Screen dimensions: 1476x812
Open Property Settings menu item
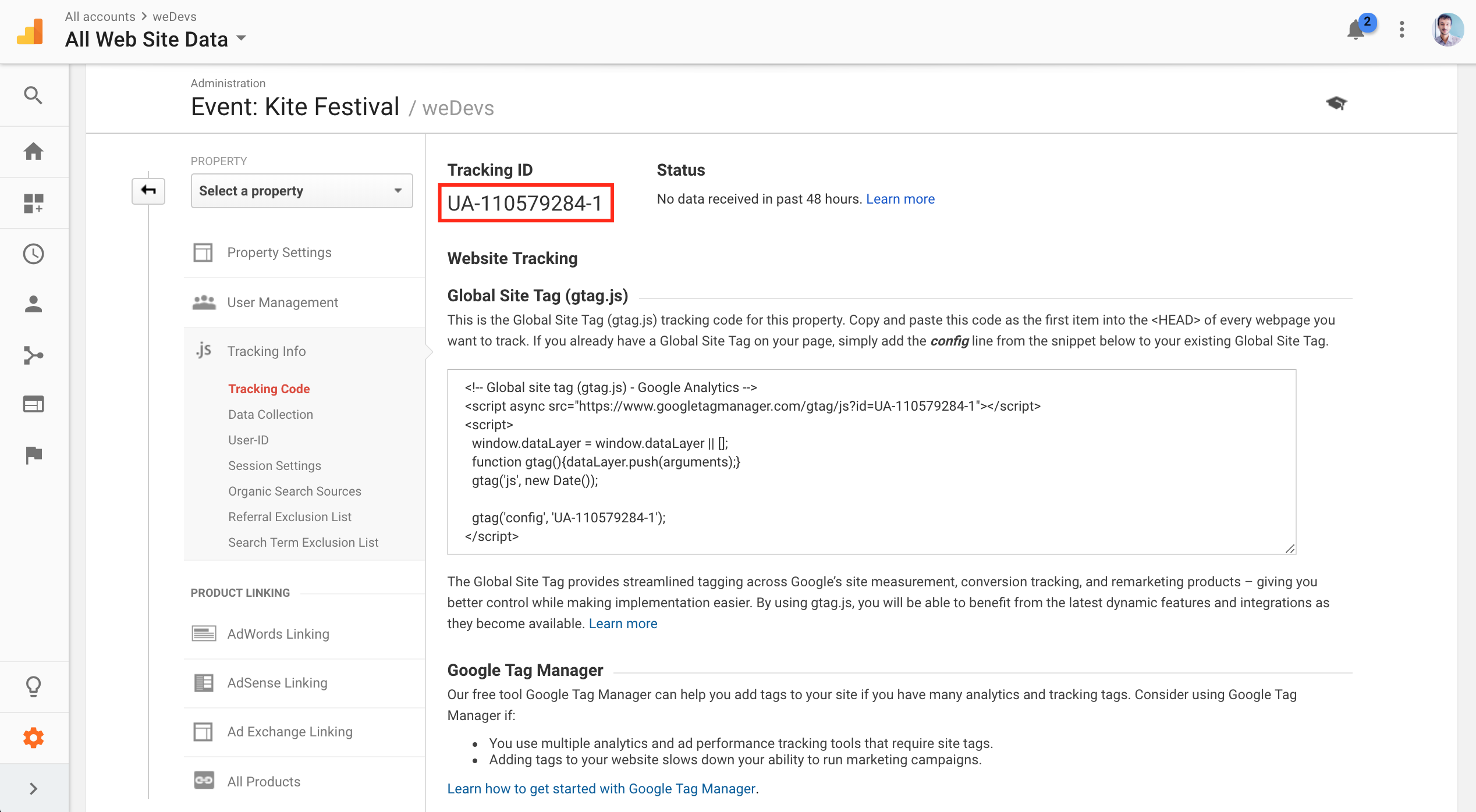[279, 252]
